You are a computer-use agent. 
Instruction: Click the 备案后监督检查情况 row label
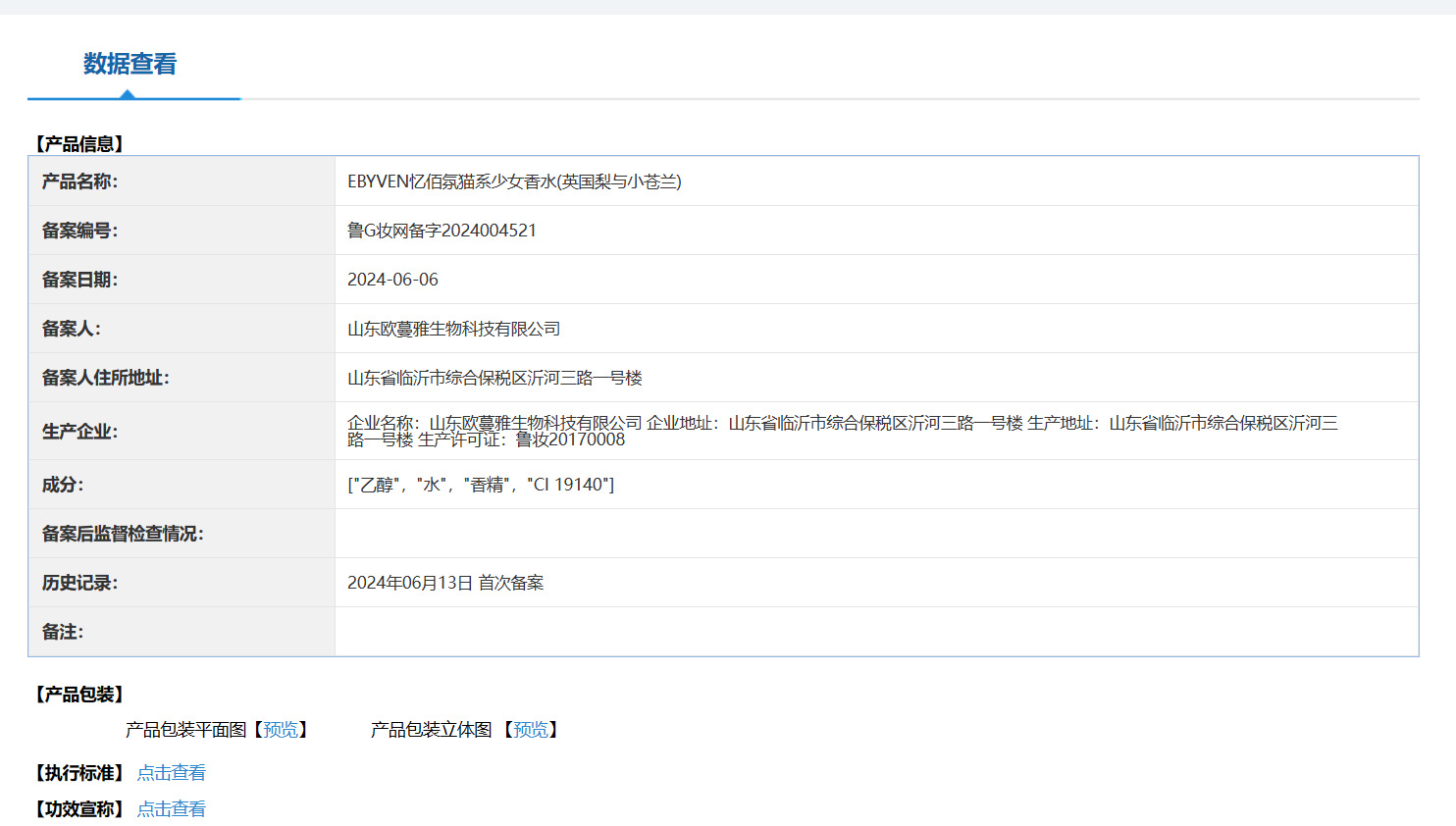point(123,534)
